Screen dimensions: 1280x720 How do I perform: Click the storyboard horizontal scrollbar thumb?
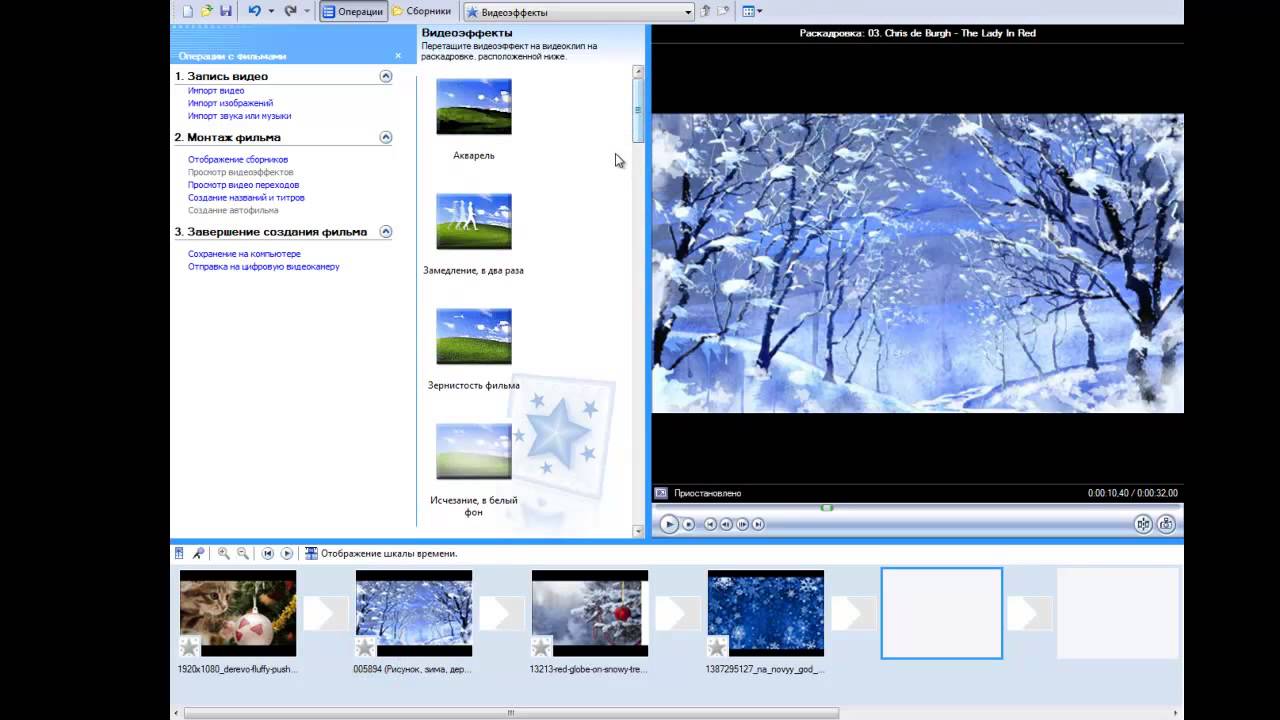click(x=511, y=713)
